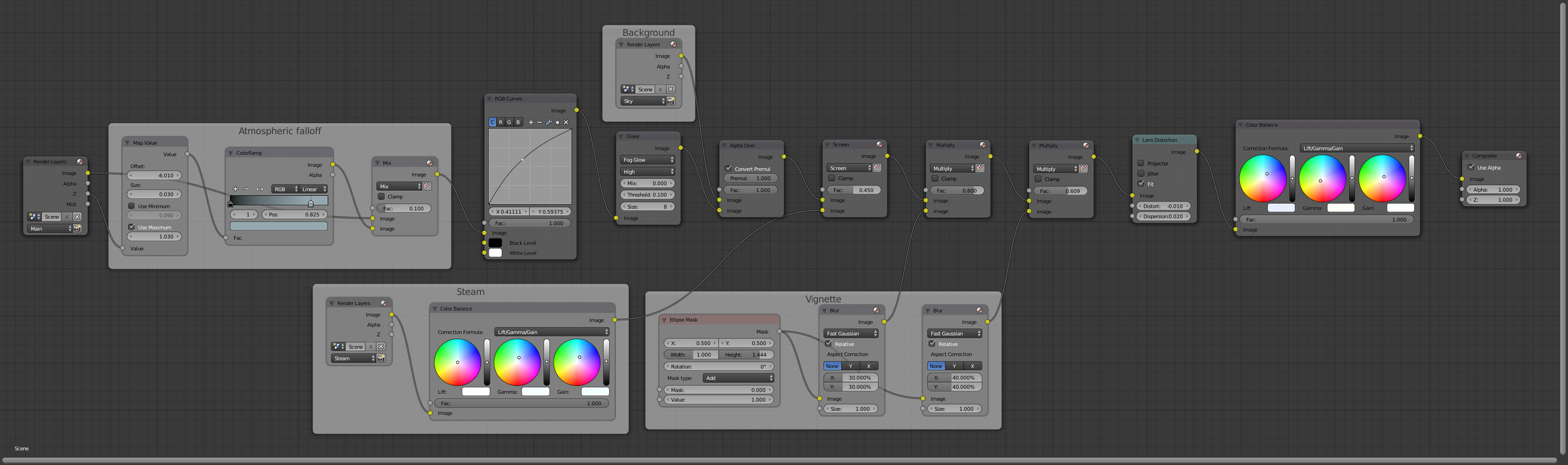This screenshot has height=465, width=1568.
Task: Uncheck Fit in Lens Distortion node
Action: pos(1141,184)
